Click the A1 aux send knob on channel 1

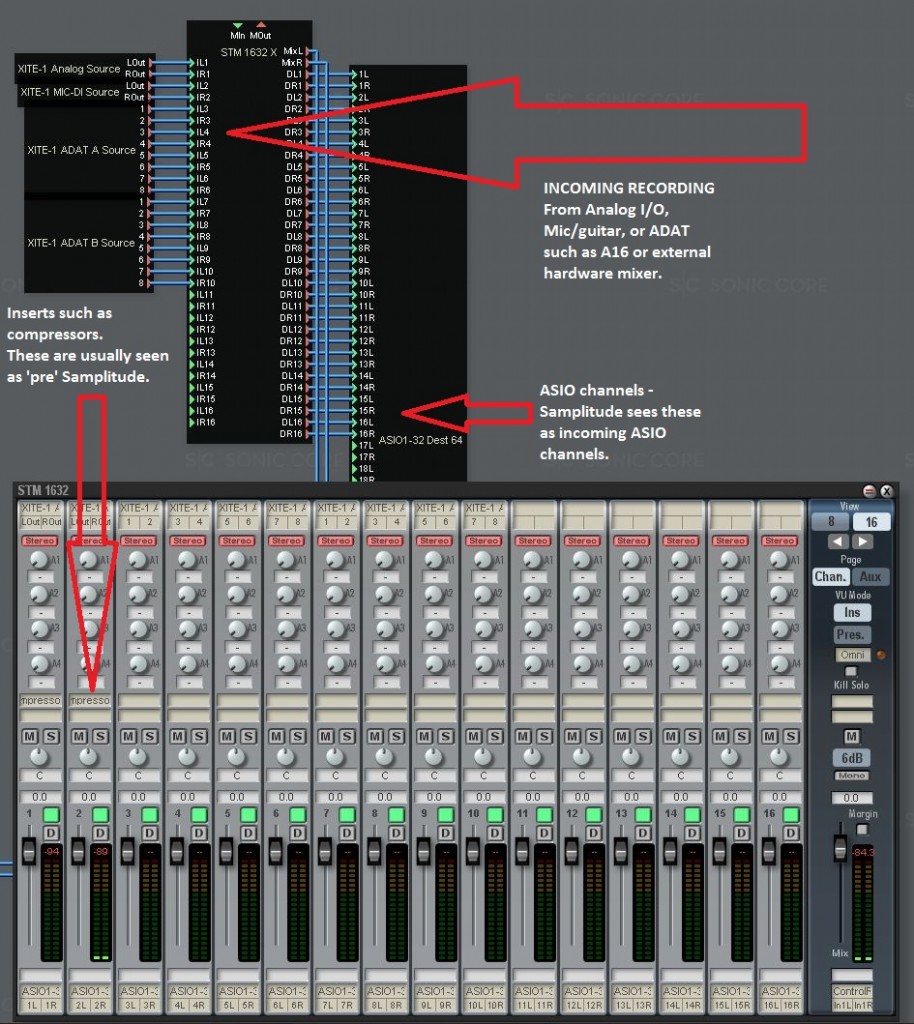[39, 559]
